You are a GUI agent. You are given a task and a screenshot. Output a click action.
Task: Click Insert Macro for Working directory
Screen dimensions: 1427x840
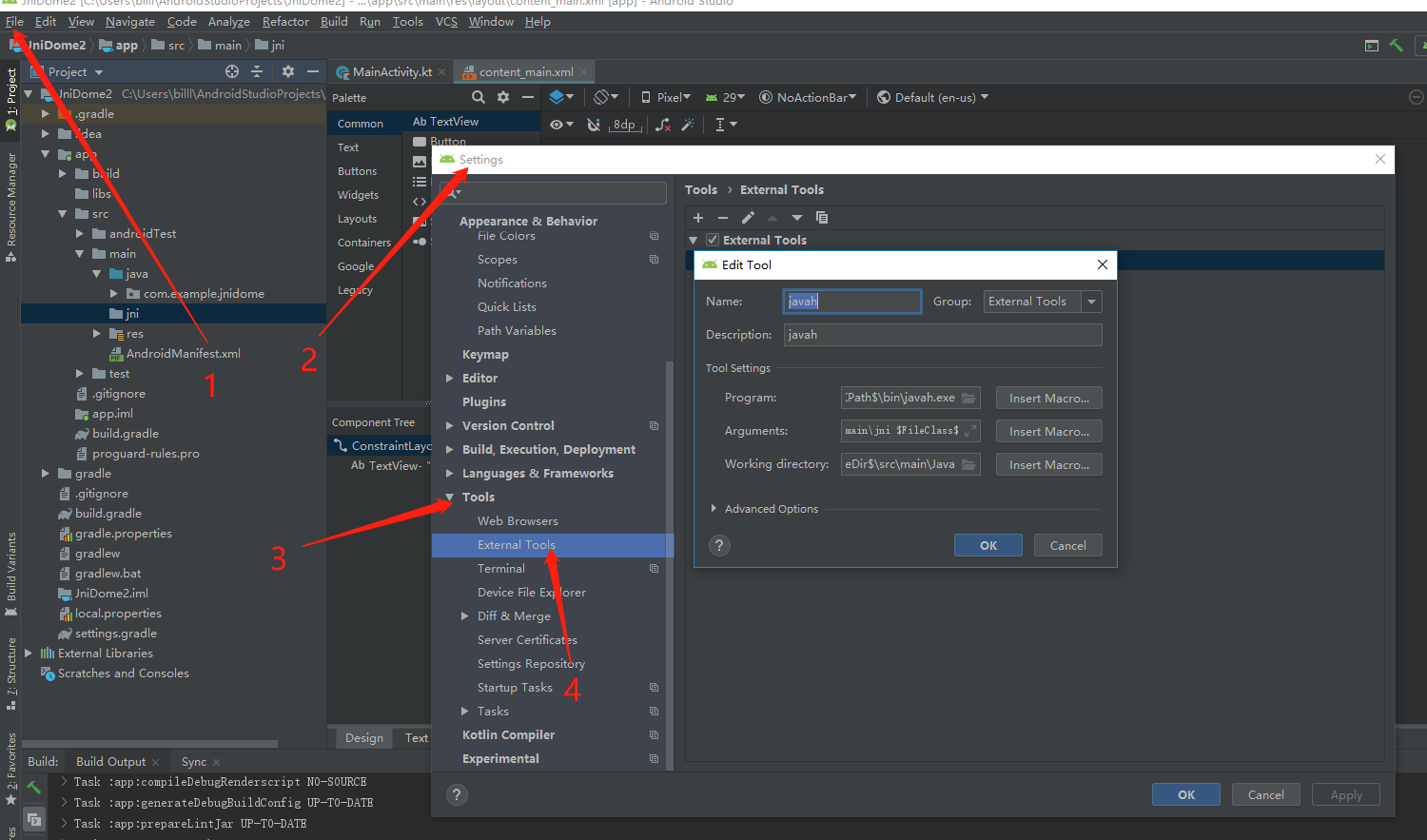tap(1049, 464)
